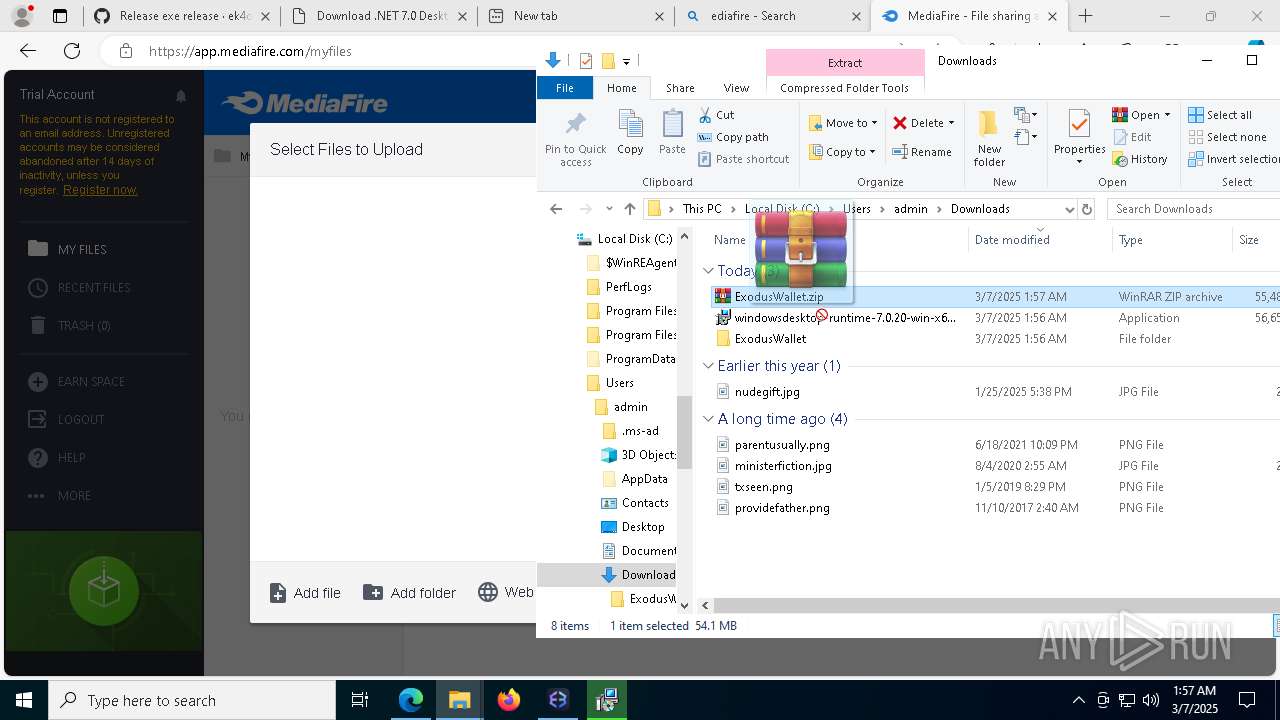This screenshot has height=720, width=1280.
Task: Click the Up one level arrow
Action: [629, 209]
